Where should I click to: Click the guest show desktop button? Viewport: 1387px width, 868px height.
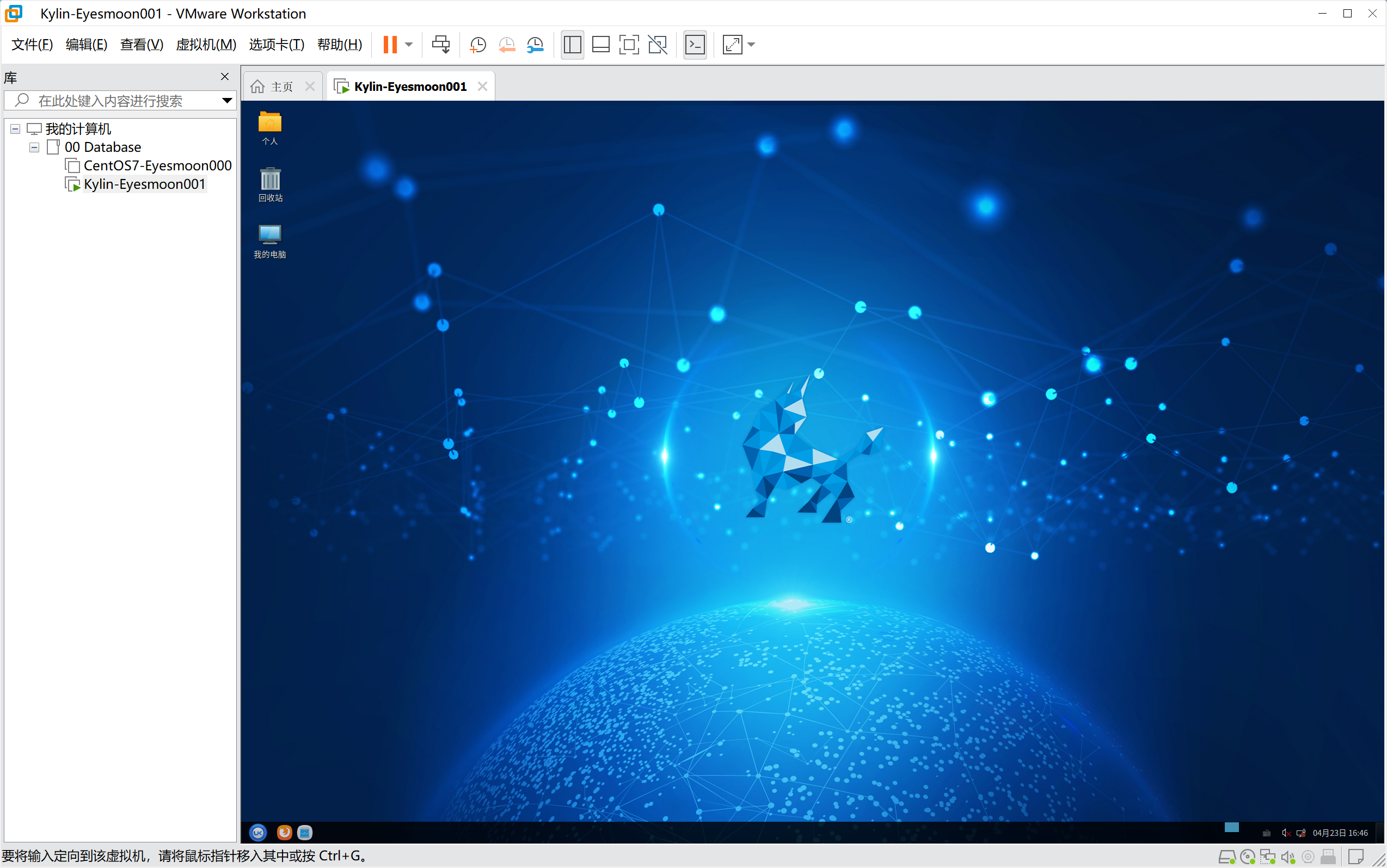point(1380,833)
